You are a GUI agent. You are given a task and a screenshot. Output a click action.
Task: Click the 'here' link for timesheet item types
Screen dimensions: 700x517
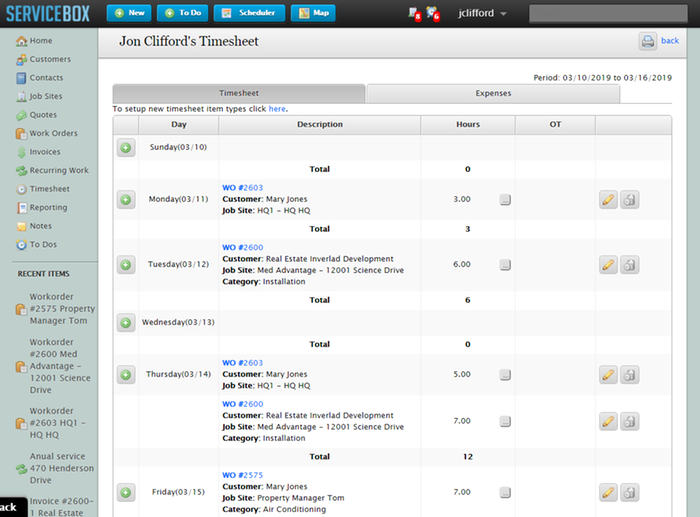click(x=277, y=109)
